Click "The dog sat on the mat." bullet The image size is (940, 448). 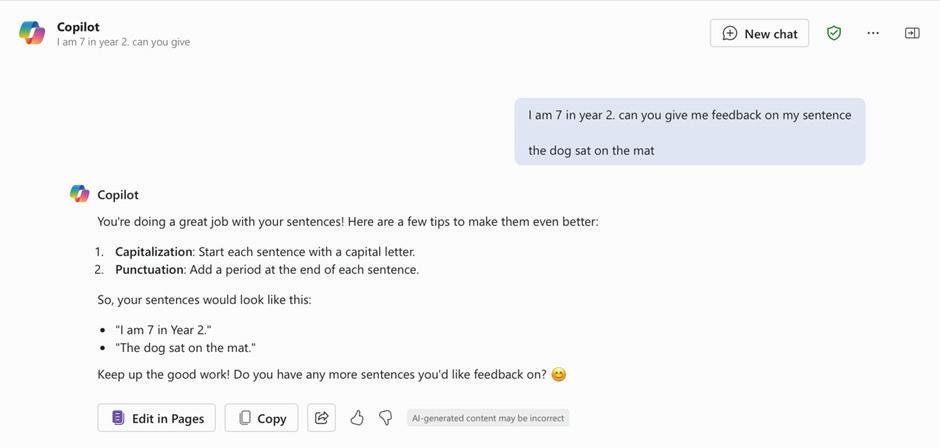(185, 348)
